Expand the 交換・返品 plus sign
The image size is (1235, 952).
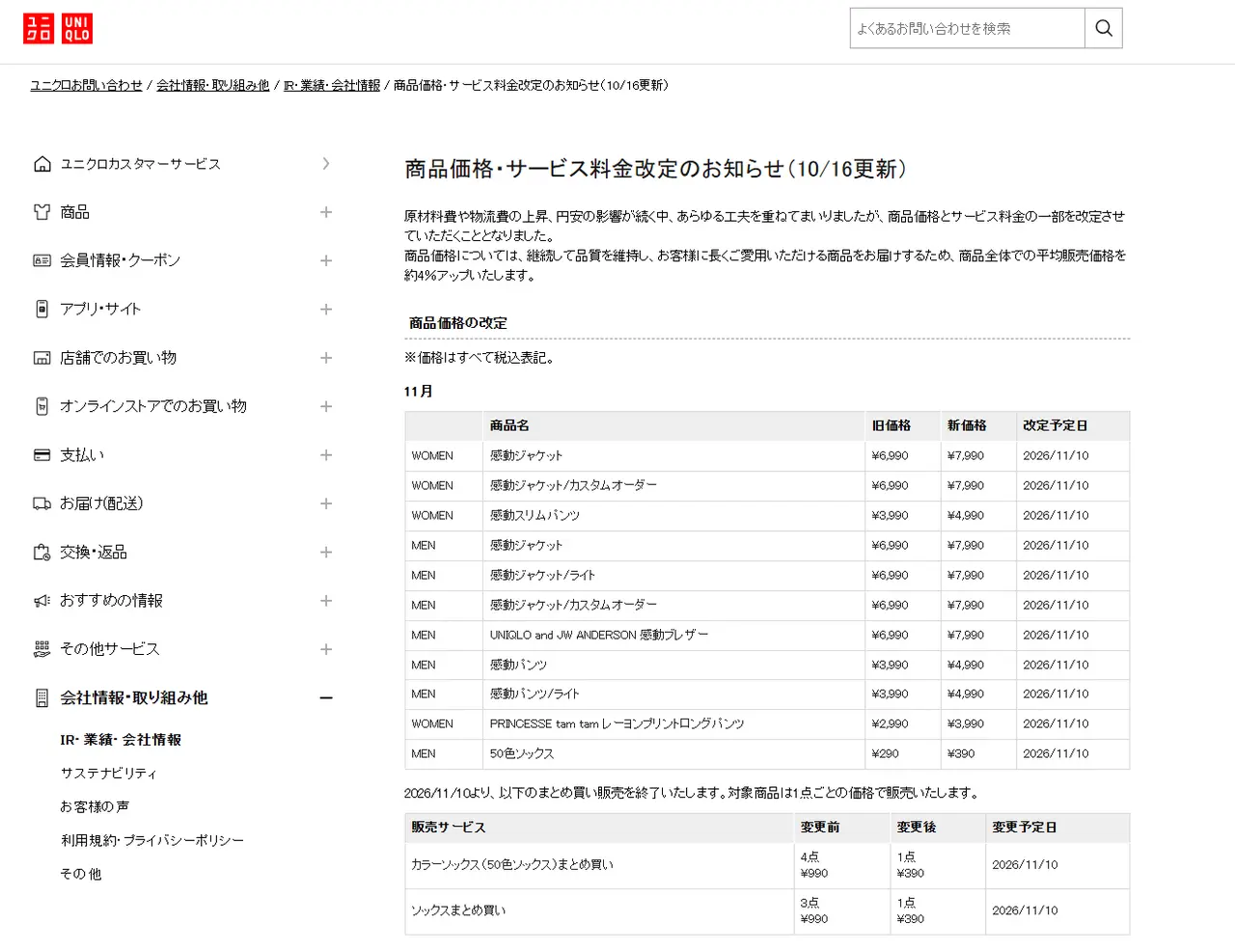click(x=326, y=552)
